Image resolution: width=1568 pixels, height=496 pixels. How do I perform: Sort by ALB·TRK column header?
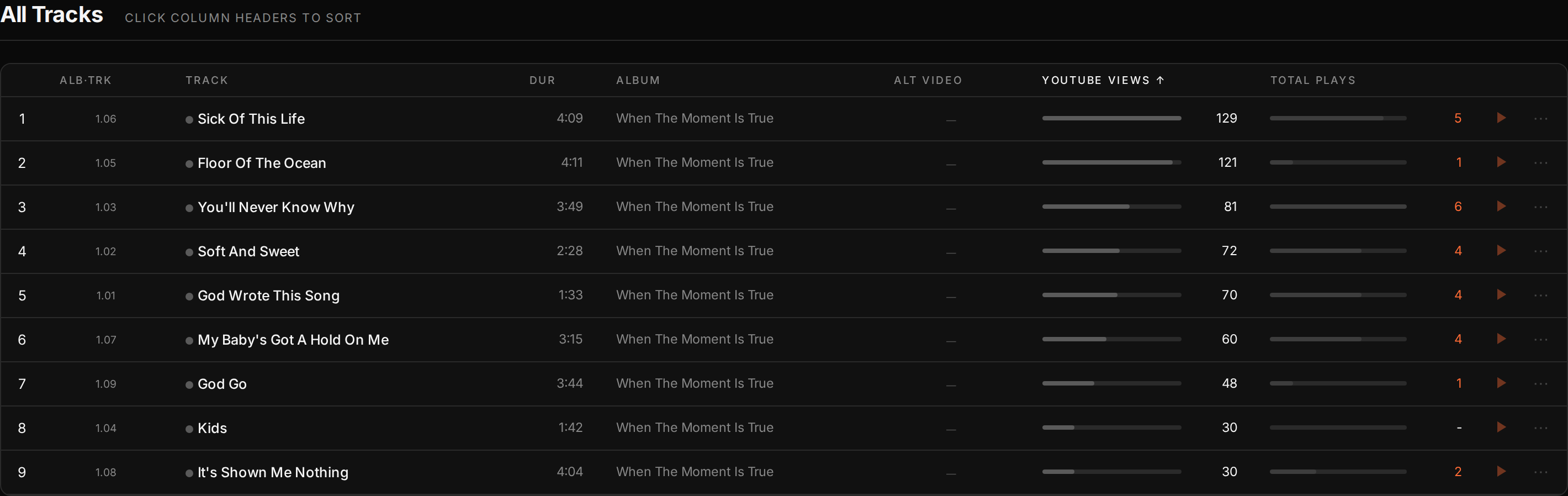(x=86, y=80)
